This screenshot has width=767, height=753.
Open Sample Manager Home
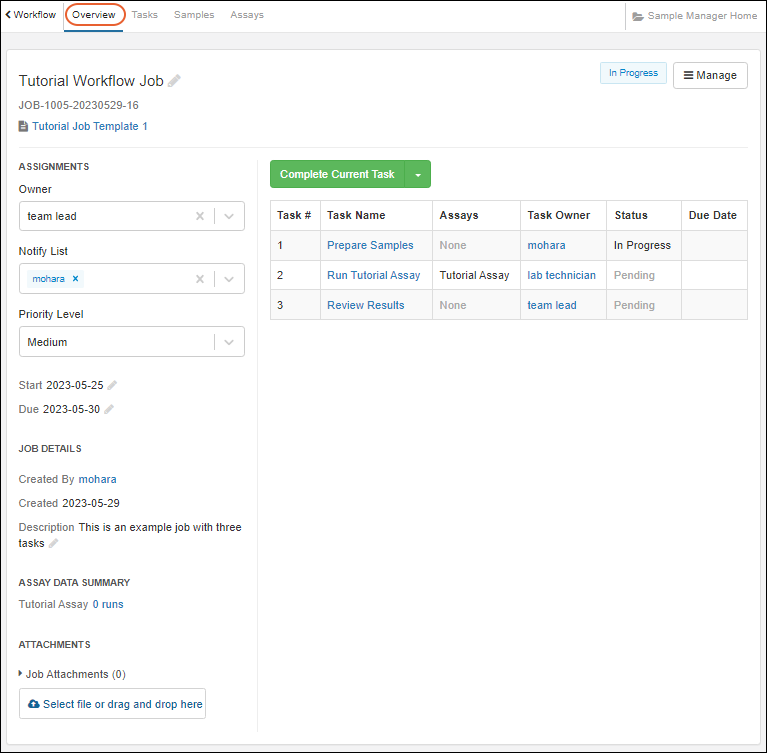[x=695, y=16]
